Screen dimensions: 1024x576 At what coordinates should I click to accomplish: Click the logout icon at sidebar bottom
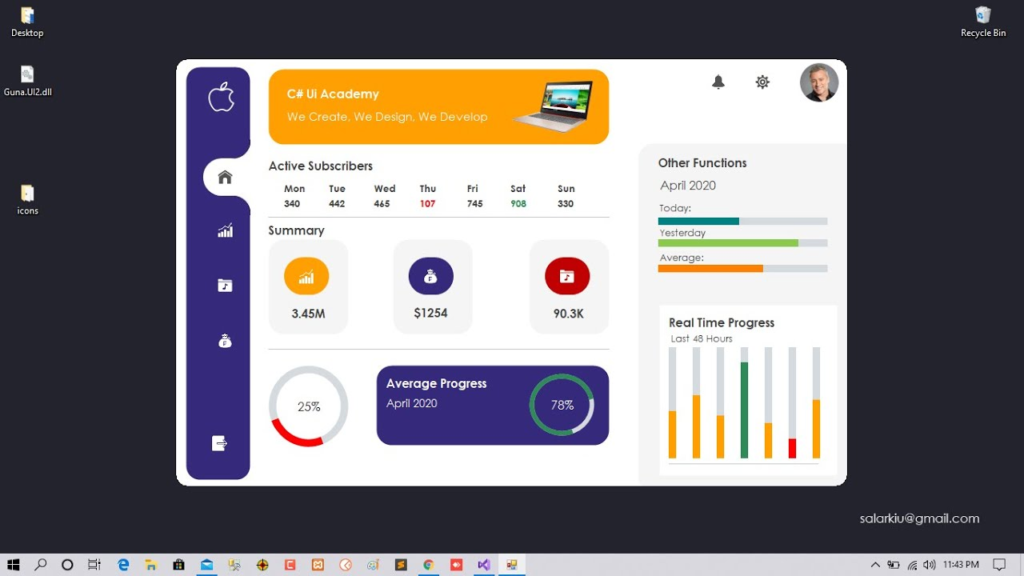[219, 443]
